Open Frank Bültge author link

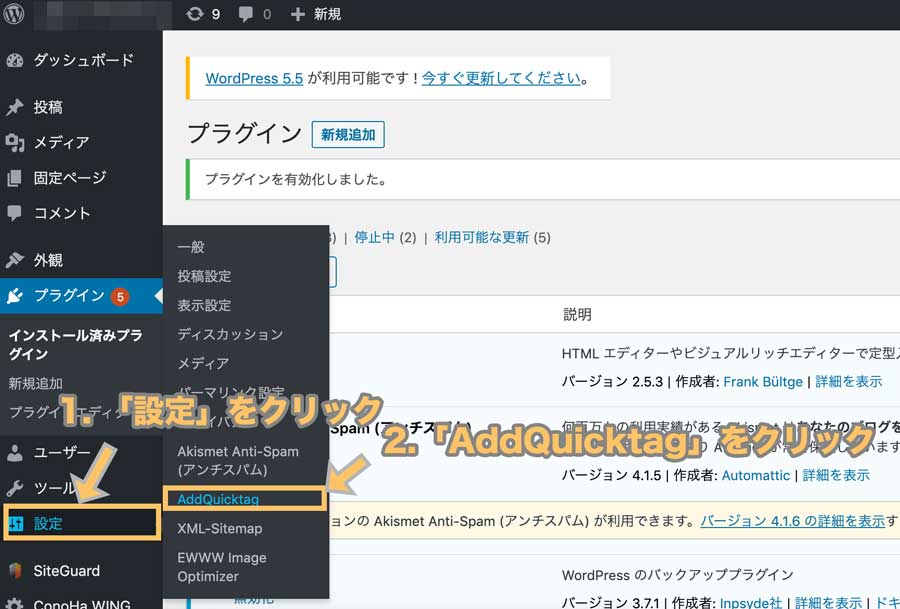pos(763,382)
